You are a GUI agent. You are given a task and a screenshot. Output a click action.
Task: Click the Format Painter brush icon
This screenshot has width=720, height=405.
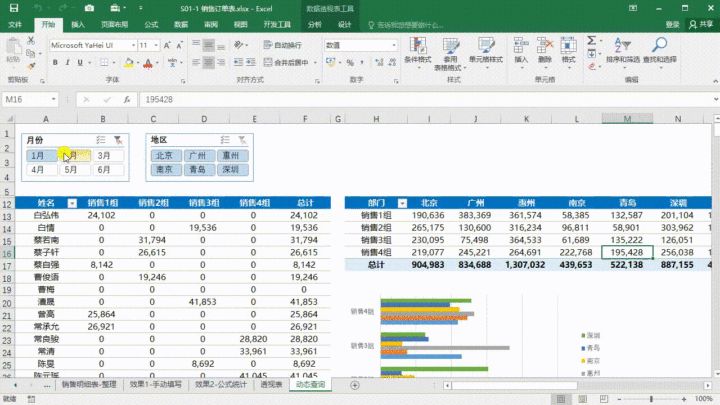pos(31,67)
